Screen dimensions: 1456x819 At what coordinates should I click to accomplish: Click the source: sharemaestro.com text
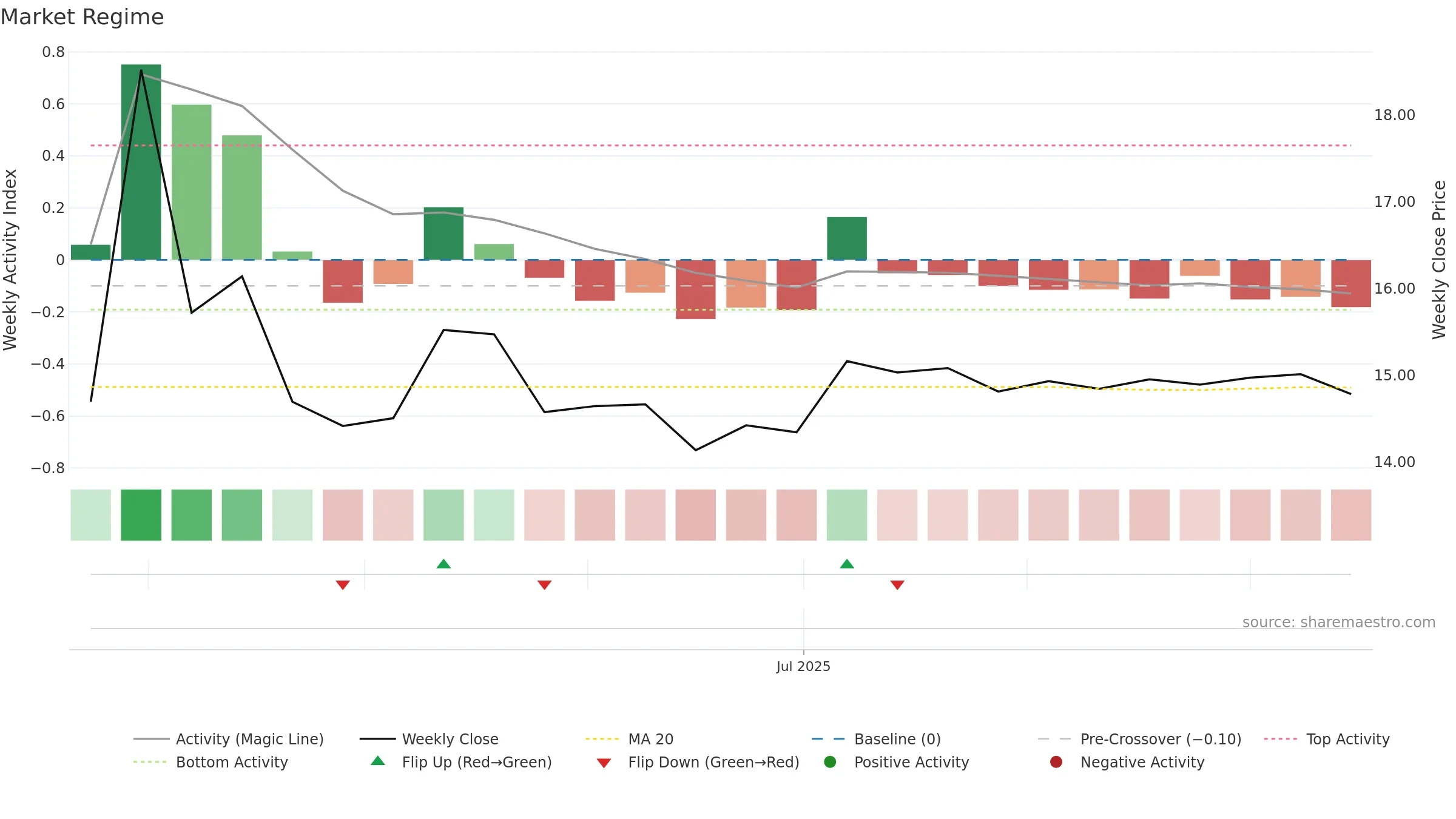point(1339,622)
